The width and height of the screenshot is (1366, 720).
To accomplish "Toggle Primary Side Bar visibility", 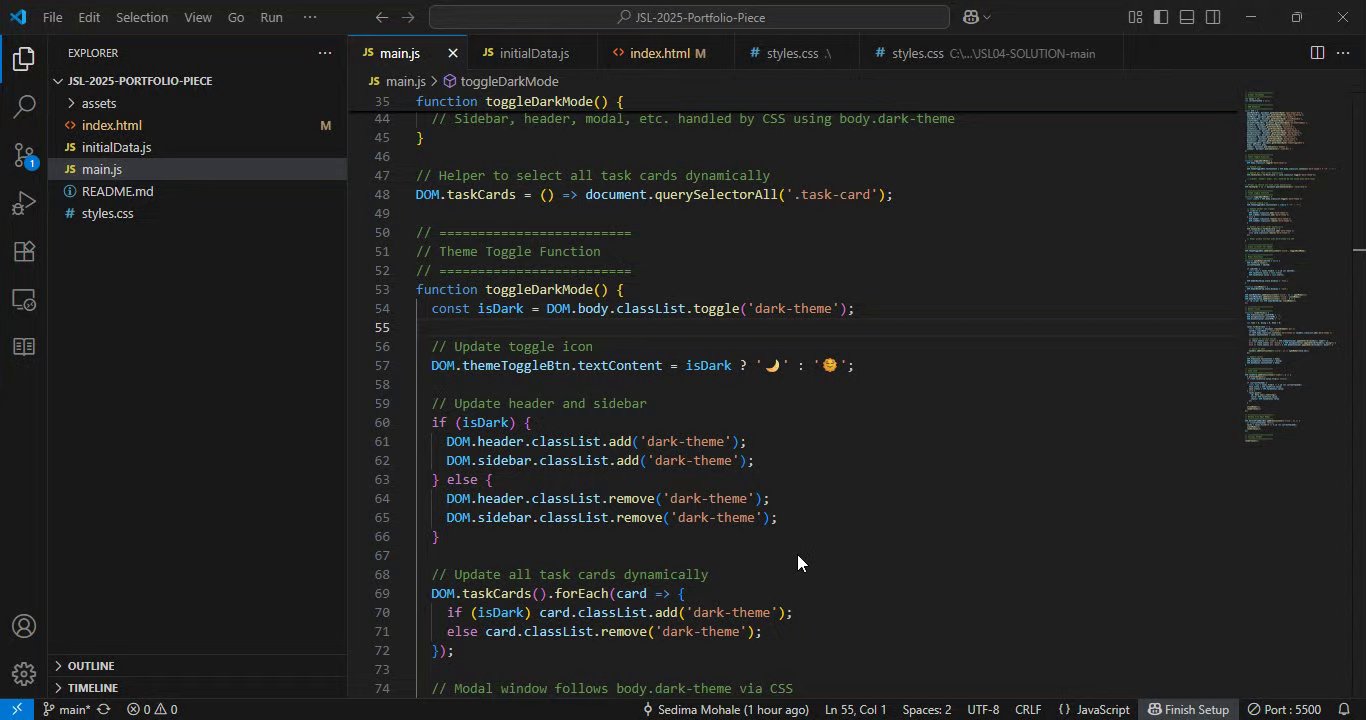I will [x=1161, y=17].
